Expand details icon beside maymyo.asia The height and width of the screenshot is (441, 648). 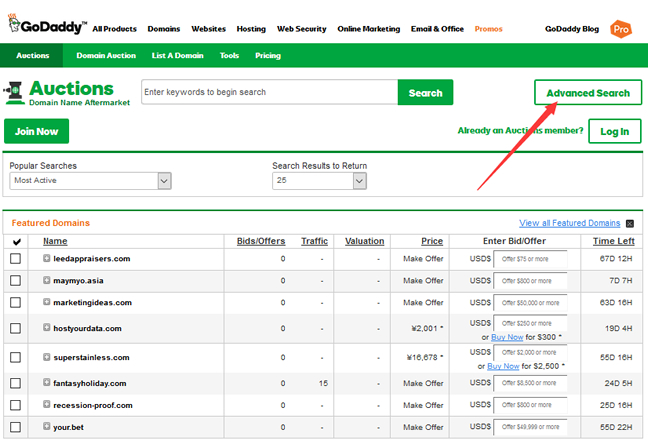pyautogui.click(x=47, y=280)
